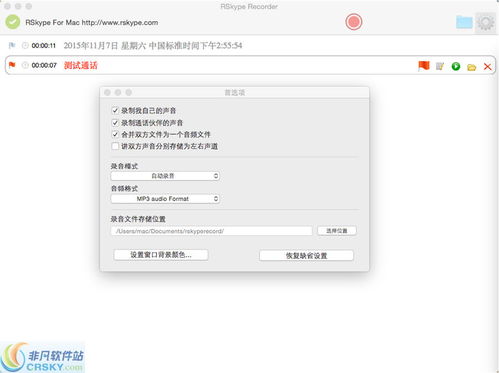This screenshot has width=499, height=373.
Task: Click 恢复缺省设置 to restore defaults
Action: click(306, 256)
